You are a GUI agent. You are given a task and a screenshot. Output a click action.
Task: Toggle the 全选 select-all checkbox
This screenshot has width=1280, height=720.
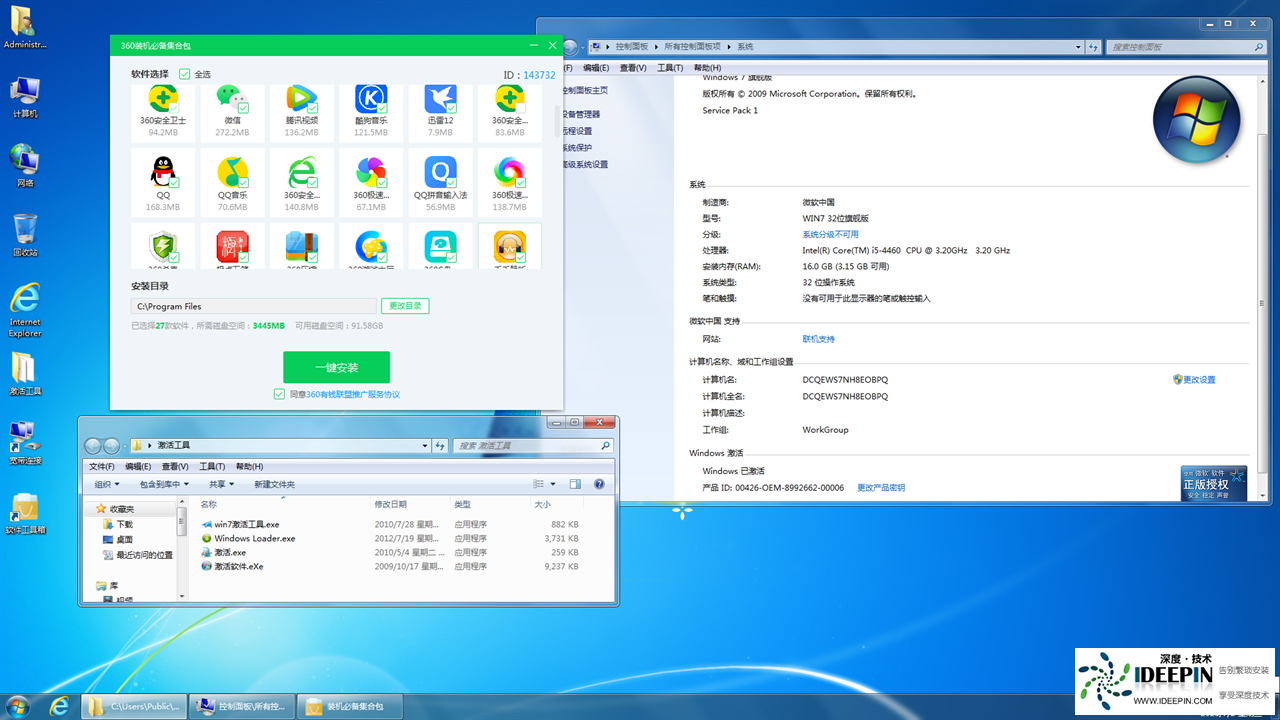pos(185,74)
